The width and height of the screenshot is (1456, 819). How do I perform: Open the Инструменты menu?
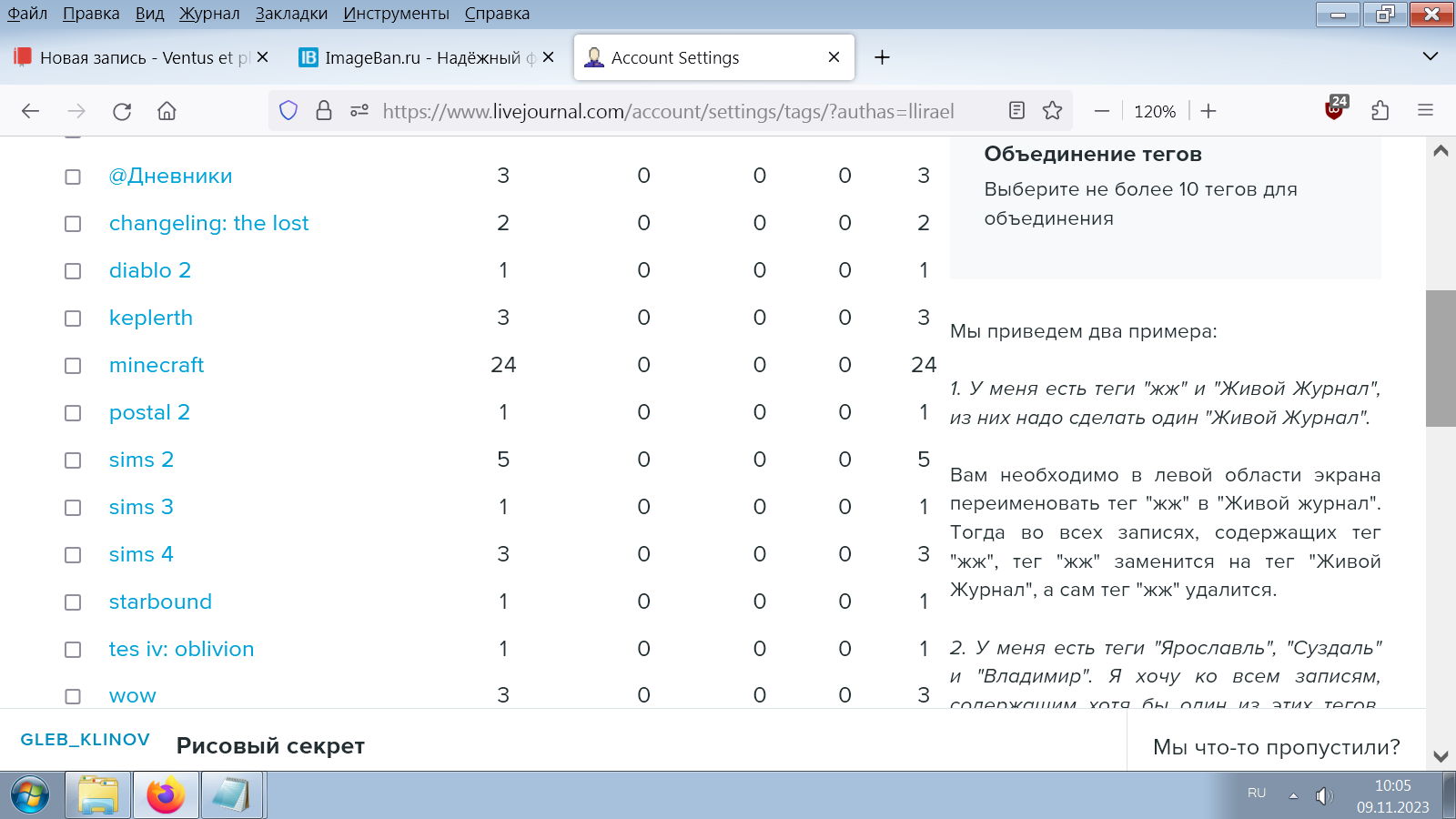(x=396, y=14)
